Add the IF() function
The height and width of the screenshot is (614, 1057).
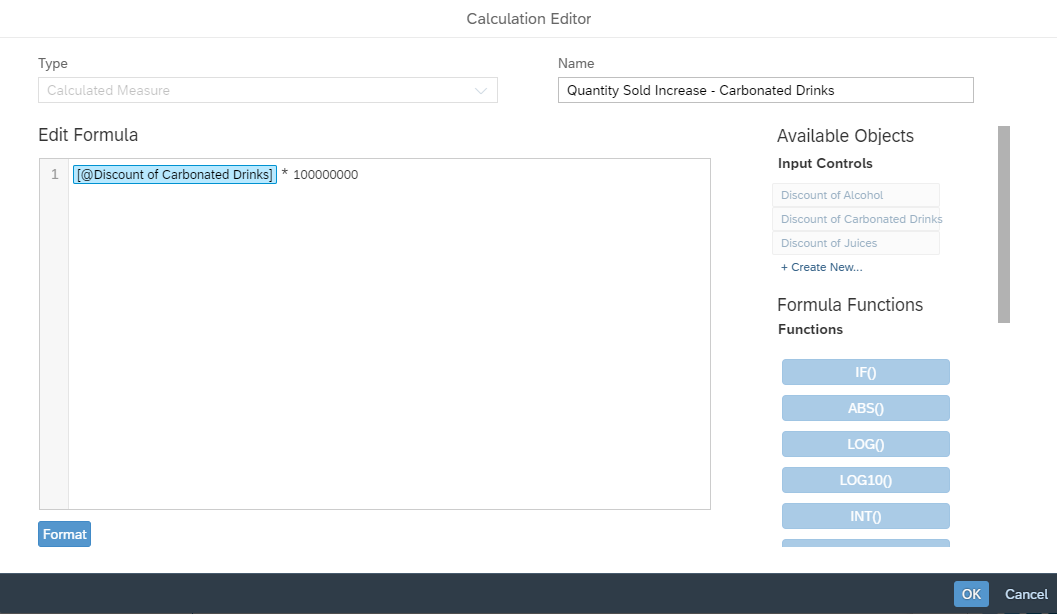coord(865,372)
